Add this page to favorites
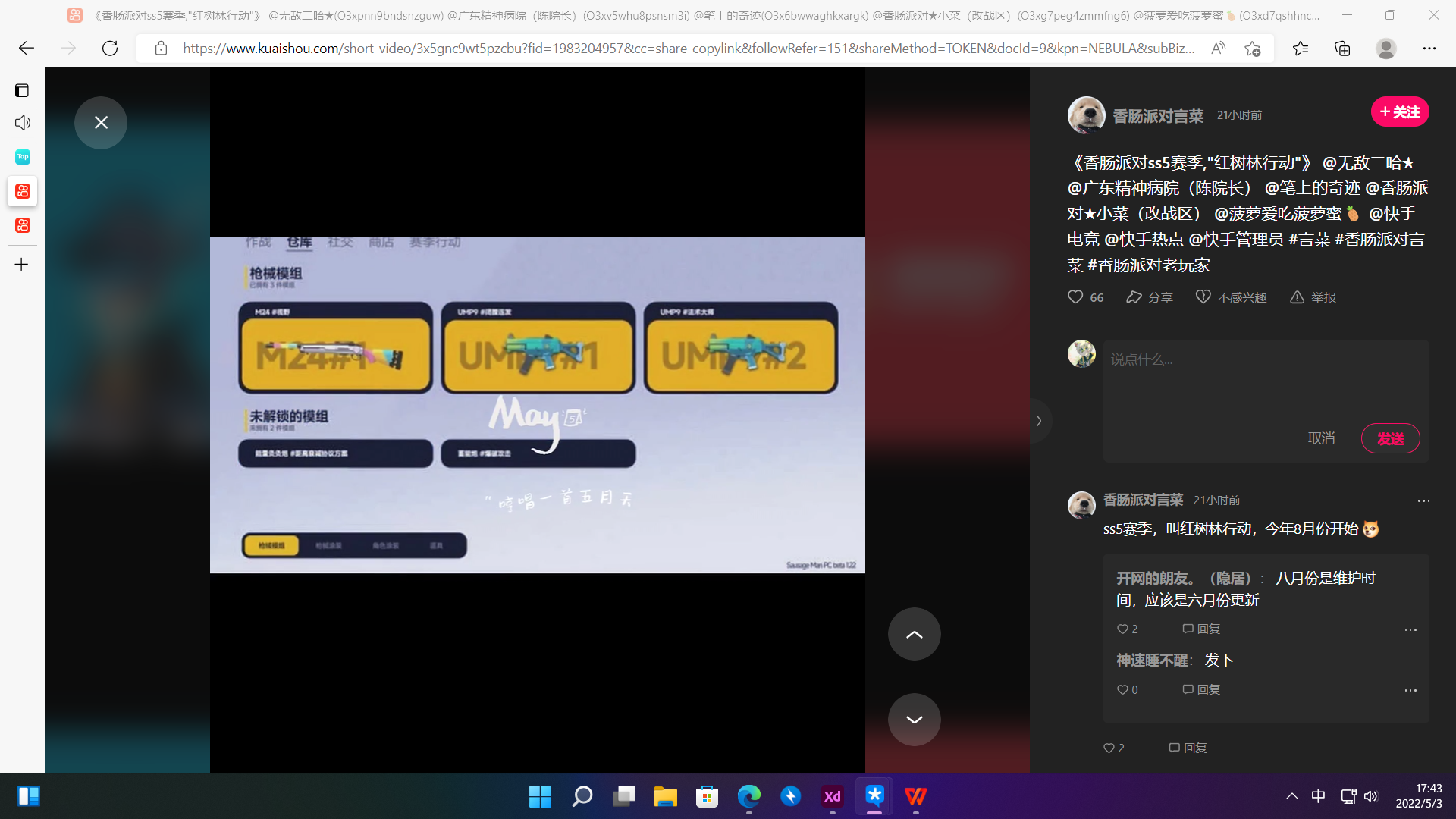 (x=1252, y=49)
